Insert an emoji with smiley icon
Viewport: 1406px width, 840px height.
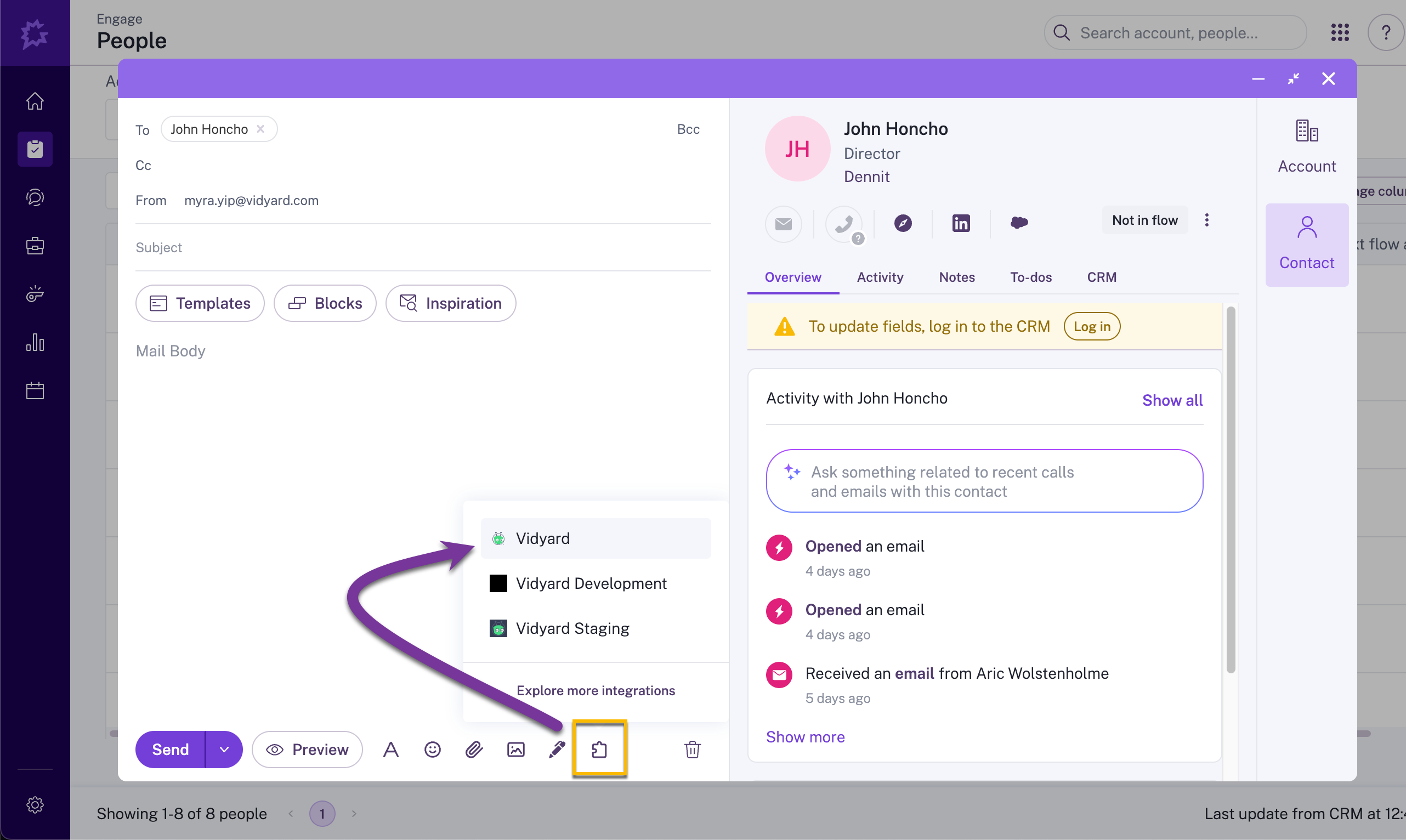[x=433, y=750]
